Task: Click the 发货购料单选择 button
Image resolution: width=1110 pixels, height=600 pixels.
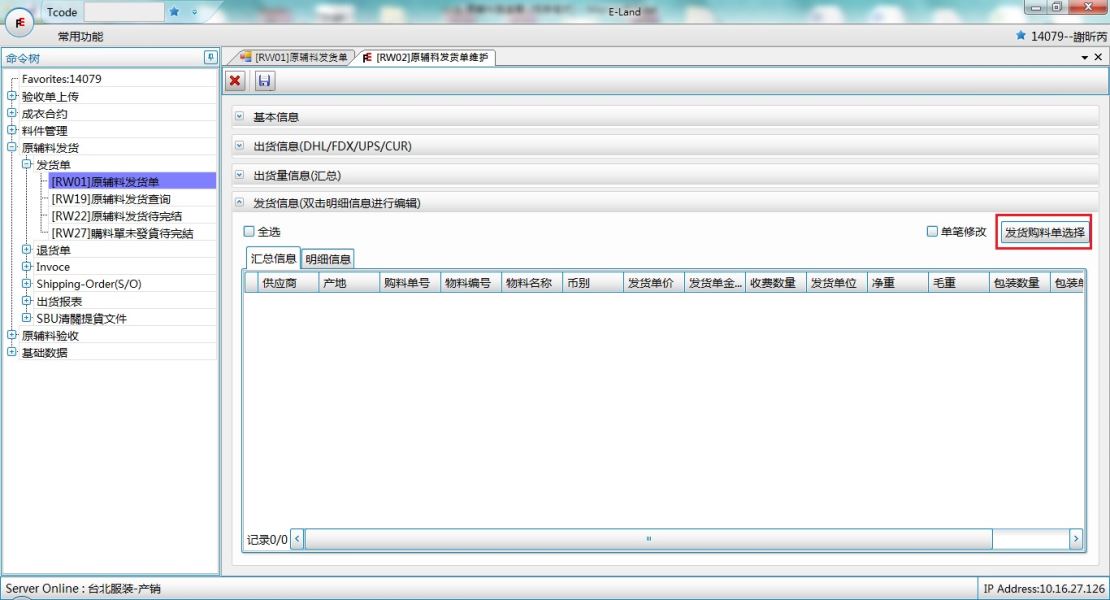Action: [x=1044, y=232]
